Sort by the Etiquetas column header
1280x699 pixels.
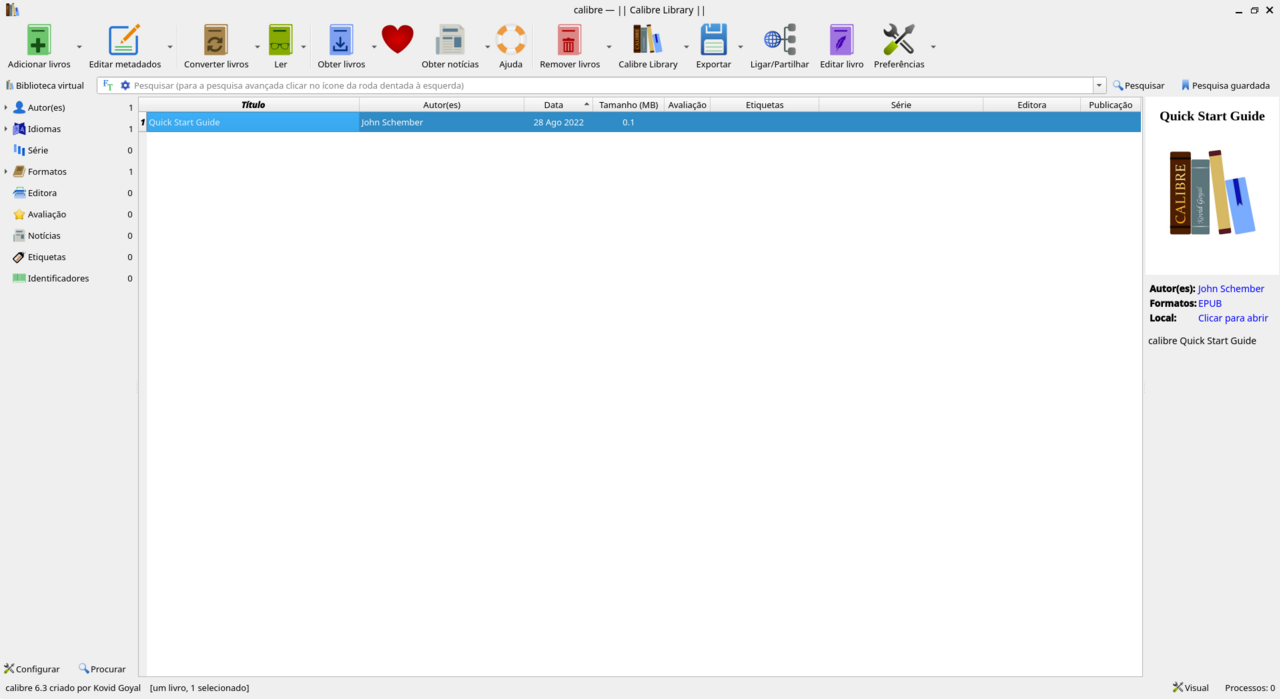(765, 104)
